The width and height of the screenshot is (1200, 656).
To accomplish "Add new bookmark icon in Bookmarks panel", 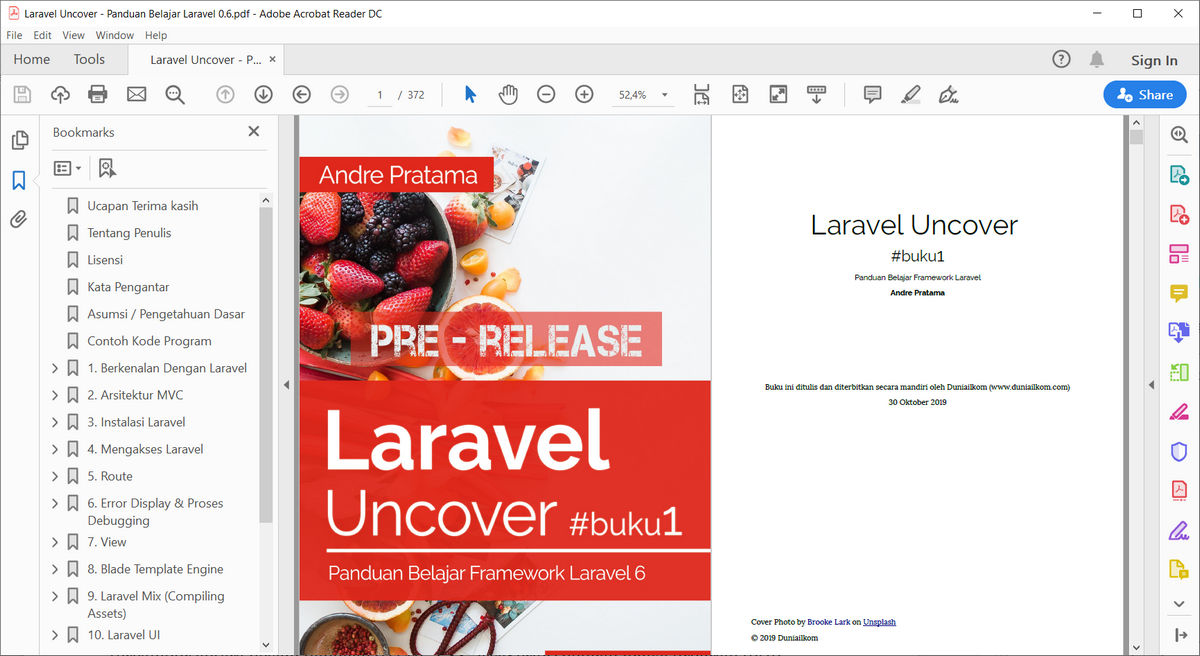I will (x=107, y=168).
